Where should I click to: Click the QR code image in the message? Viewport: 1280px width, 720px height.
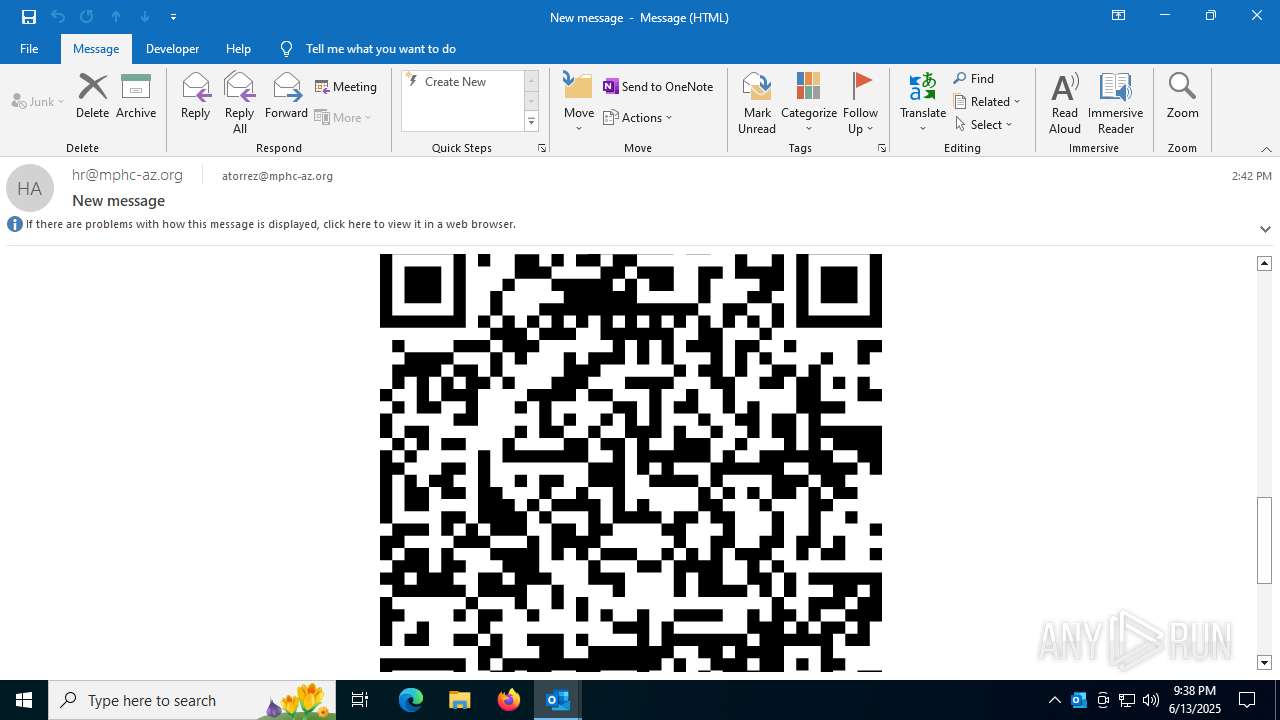pos(631,462)
